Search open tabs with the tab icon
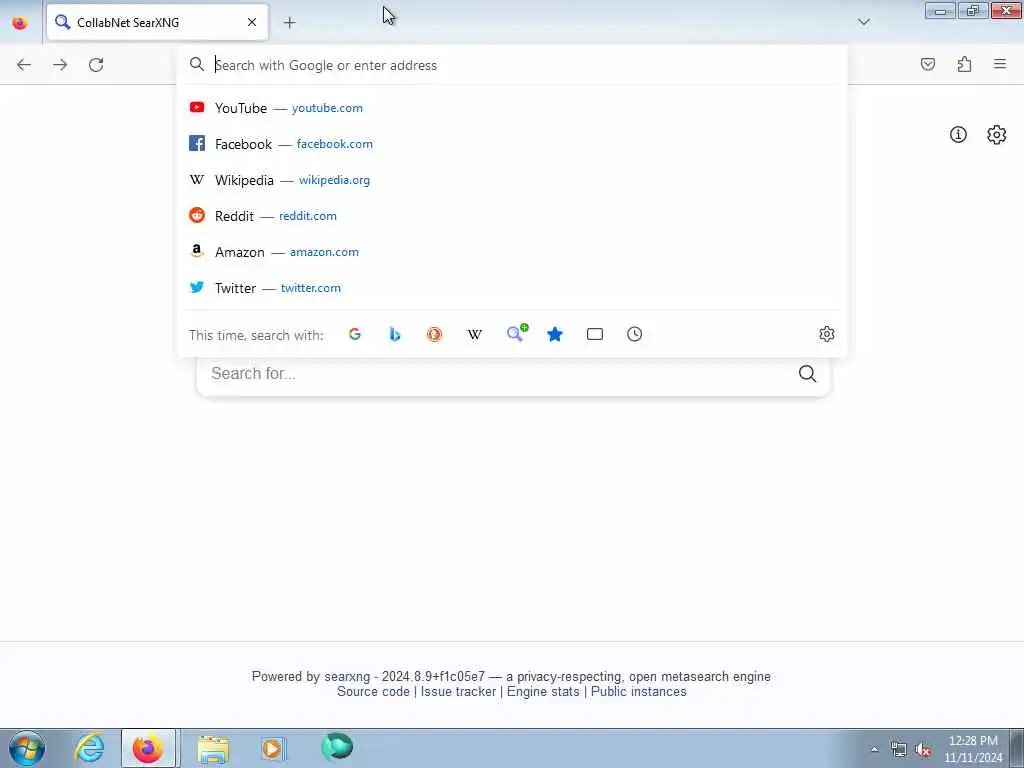 [594, 334]
